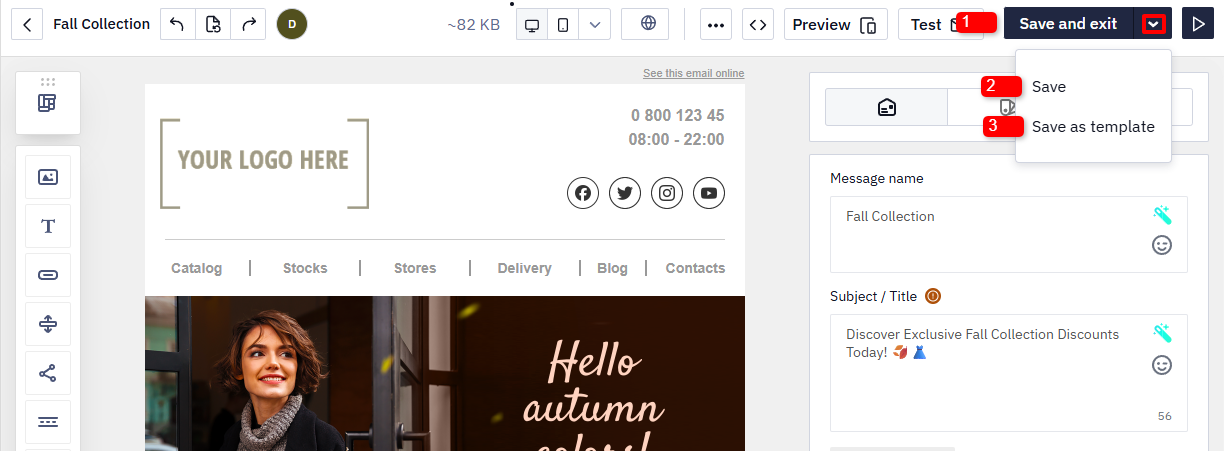Open the email settings tab in right panel
1224x451 pixels.
pyautogui.click(x=886, y=107)
